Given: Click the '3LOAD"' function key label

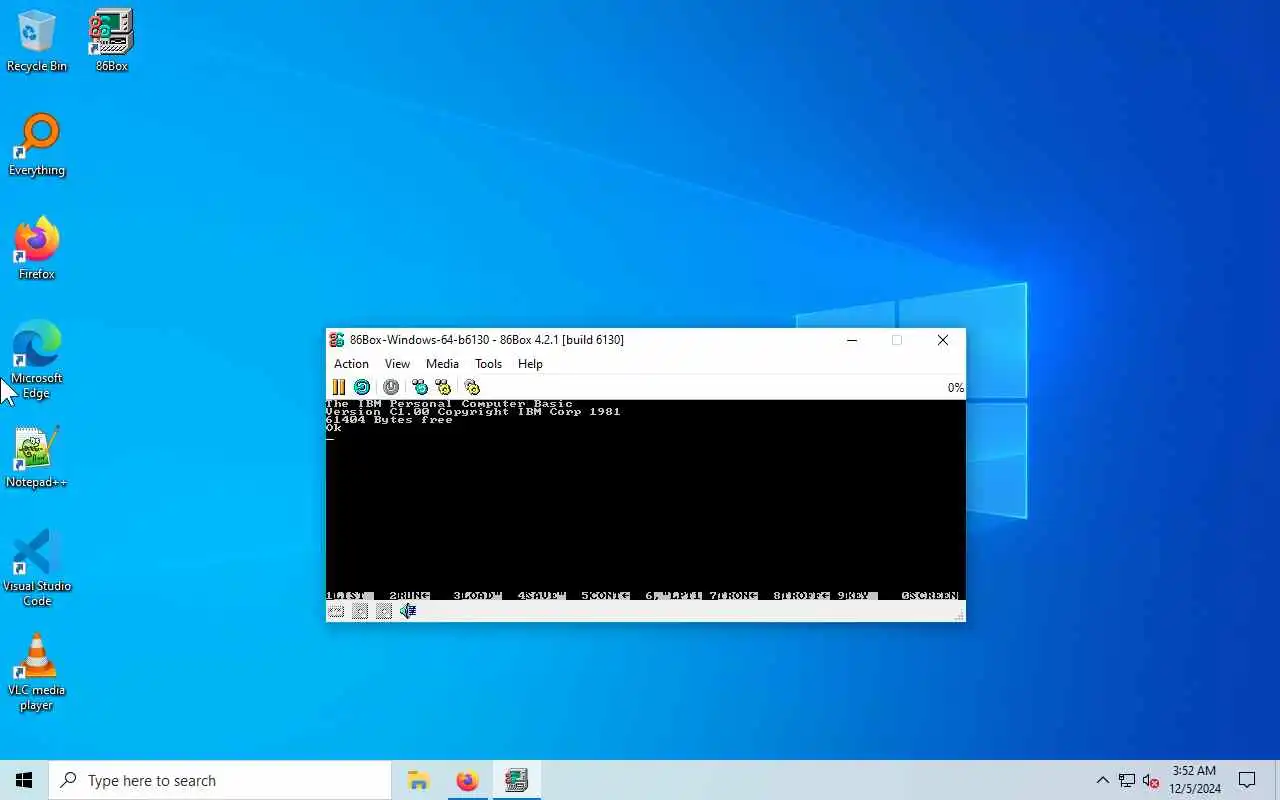Looking at the screenshot, I should click(477, 596).
